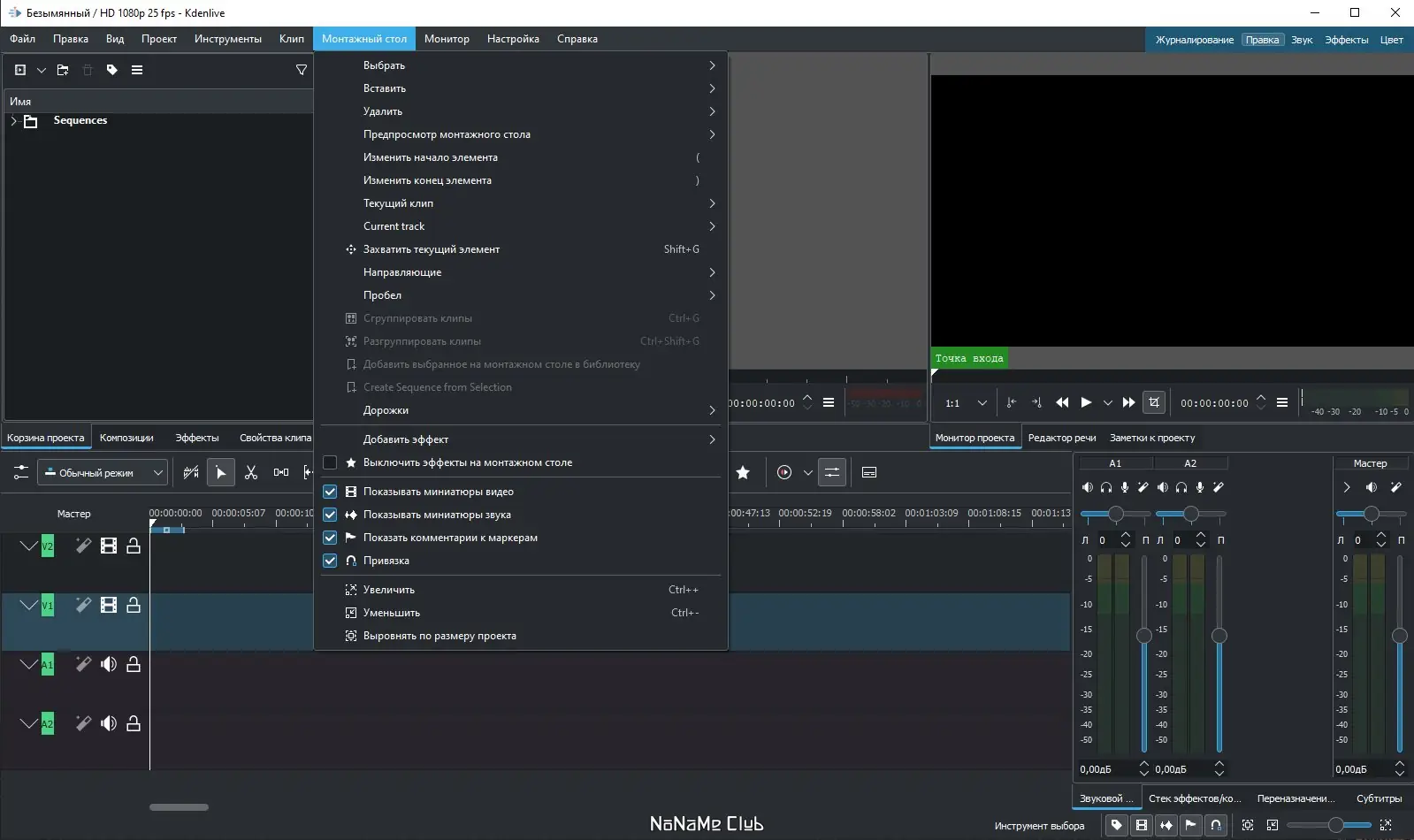The image size is (1414, 840).
Task: Adjust the A1 balance slider
Action: [1116, 514]
